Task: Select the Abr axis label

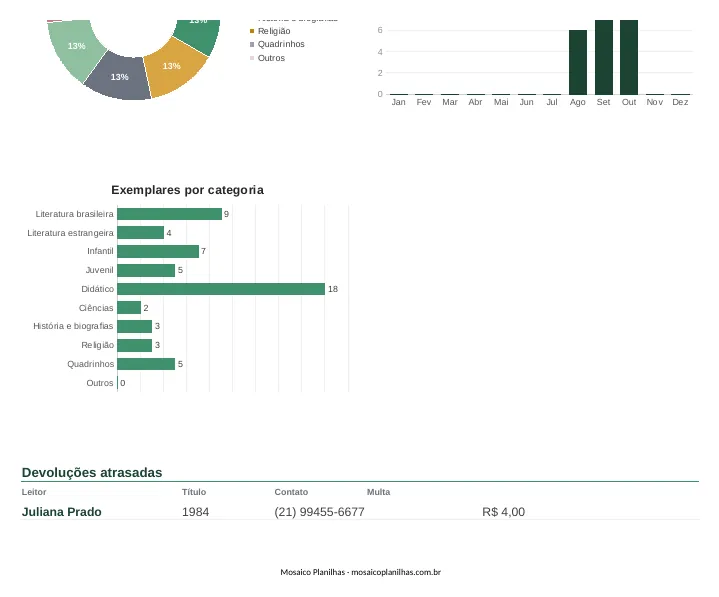Action: coord(475,102)
